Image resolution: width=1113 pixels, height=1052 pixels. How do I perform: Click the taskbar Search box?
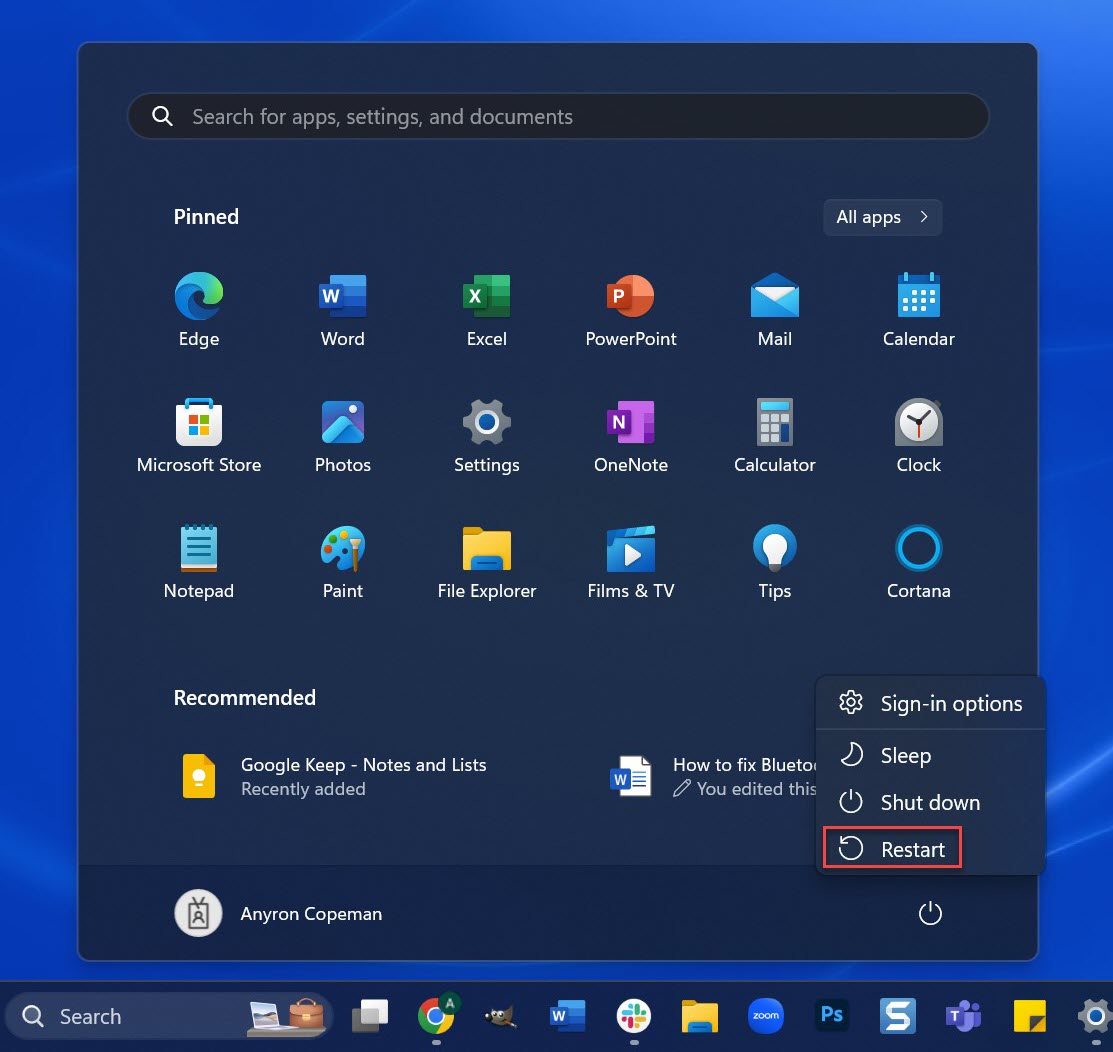click(x=169, y=1016)
